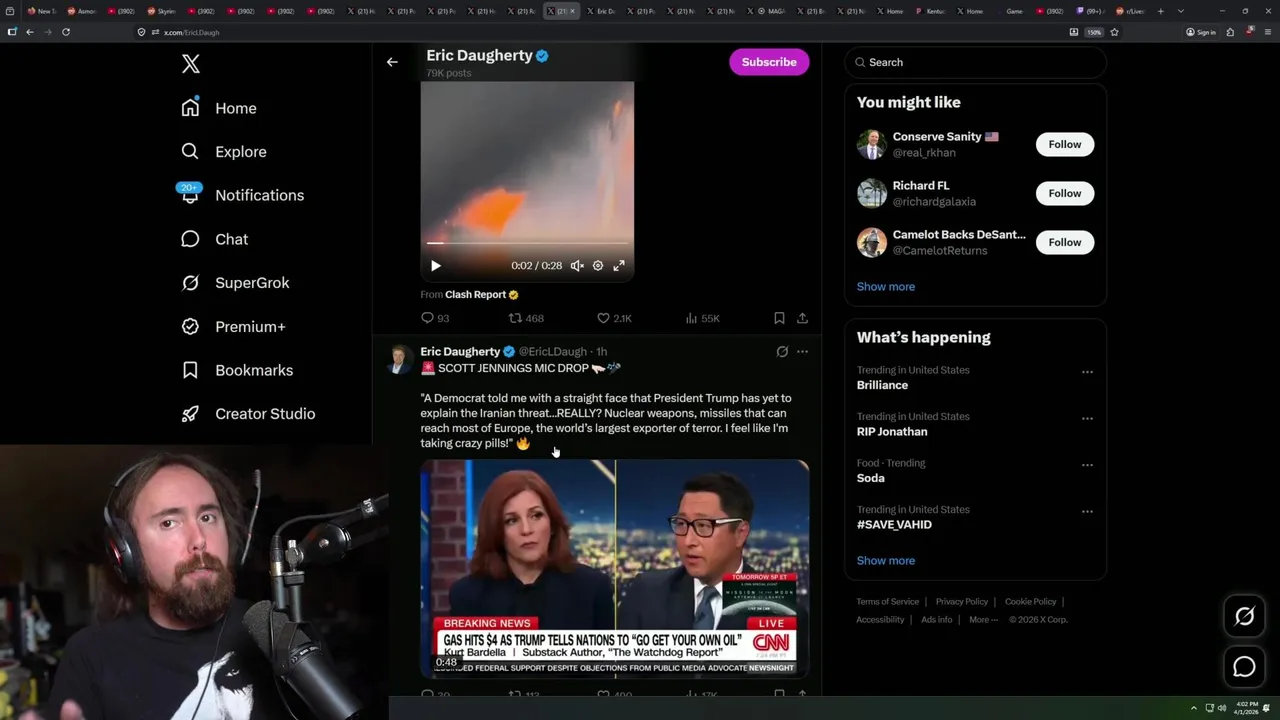The height and width of the screenshot is (720, 1280).
Task: Open Chat in the sidebar
Action: pos(214,239)
